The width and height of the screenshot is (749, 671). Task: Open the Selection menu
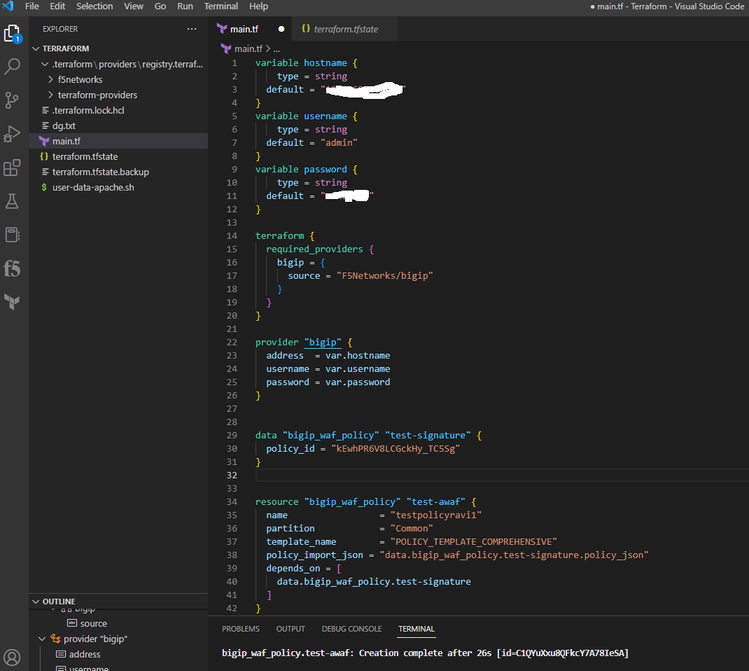pos(94,6)
